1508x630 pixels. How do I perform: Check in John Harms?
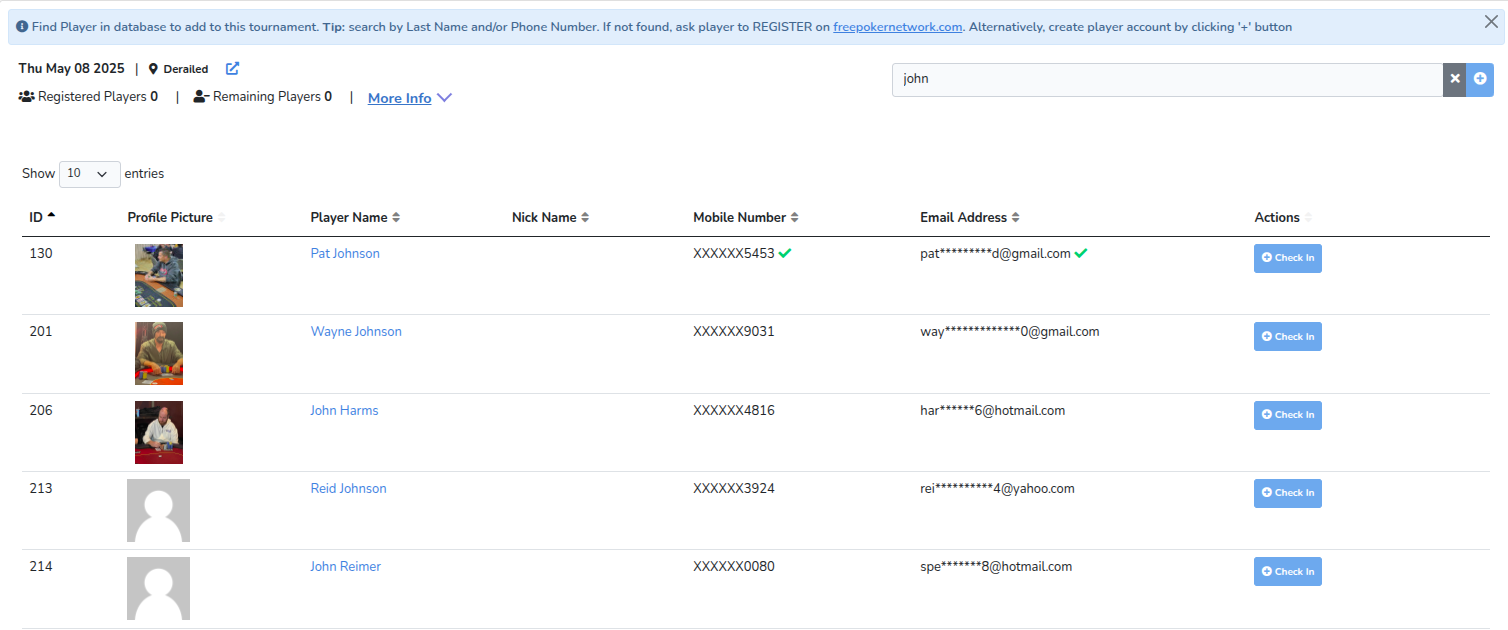(x=1287, y=415)
